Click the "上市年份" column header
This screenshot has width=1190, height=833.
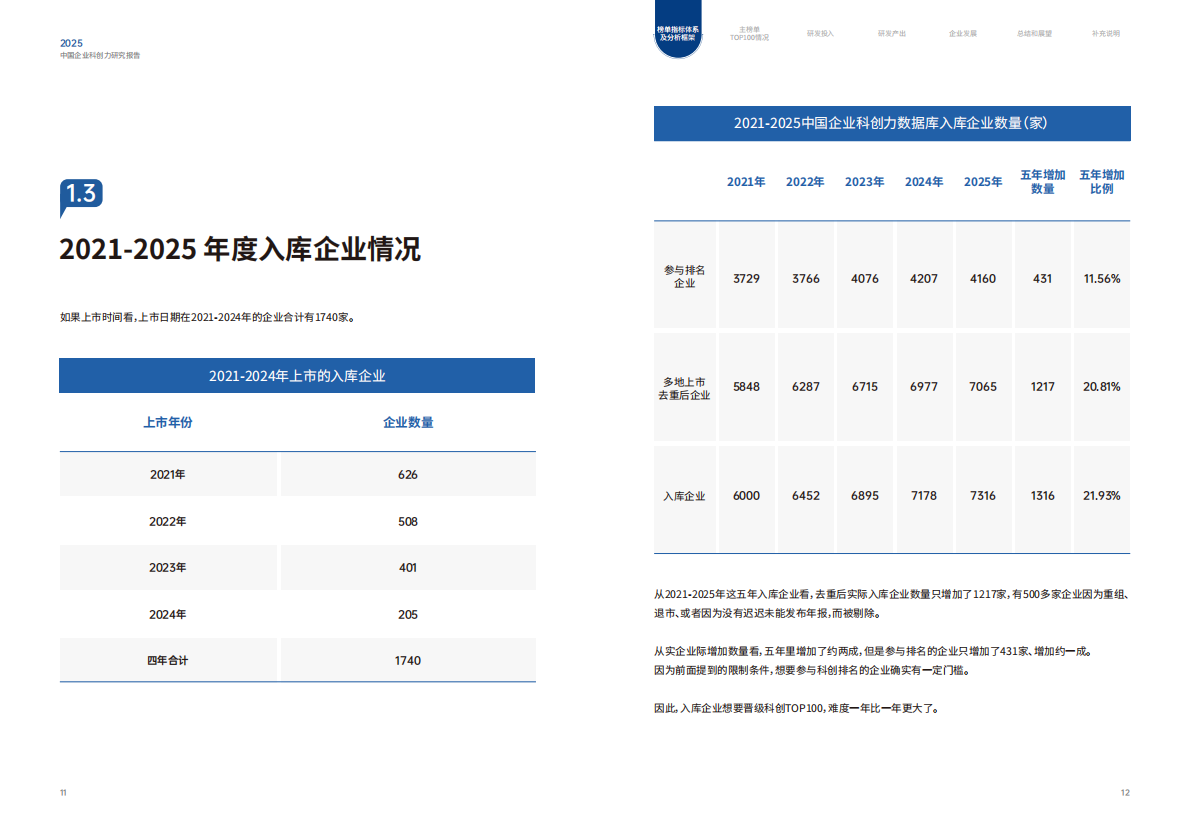click(x=168, y=422)
